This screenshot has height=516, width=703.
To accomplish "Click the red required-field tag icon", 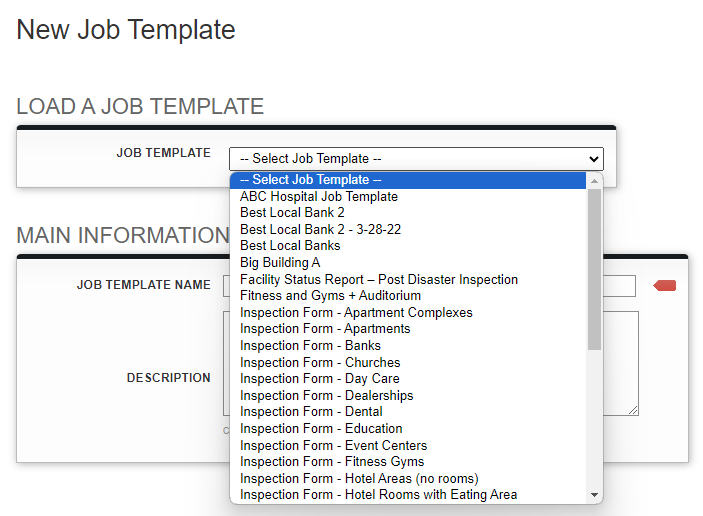I will click(x=664, y=286).
